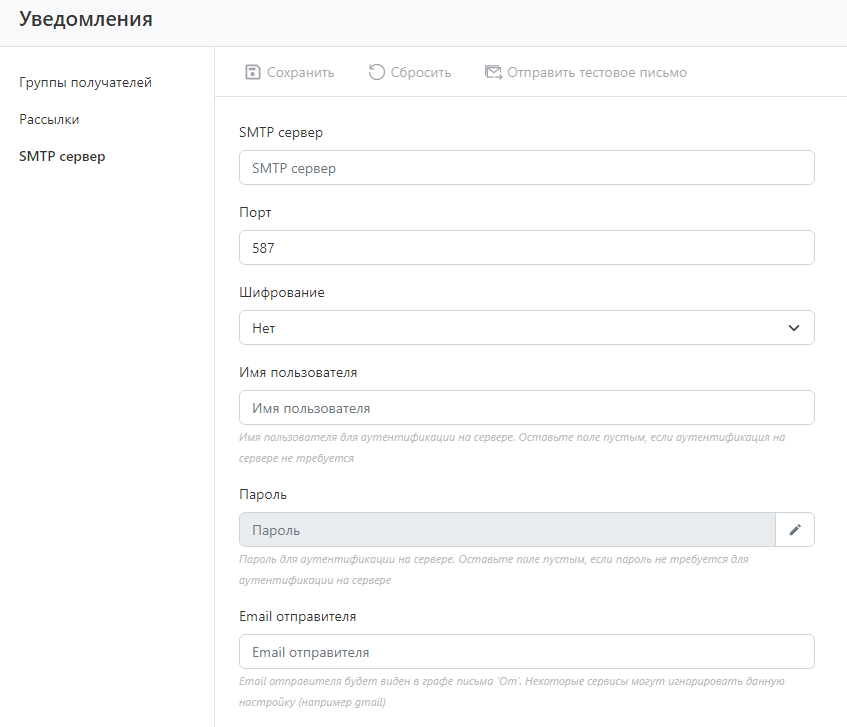Click the Имя пользователя label above its field

coord(298,372)
